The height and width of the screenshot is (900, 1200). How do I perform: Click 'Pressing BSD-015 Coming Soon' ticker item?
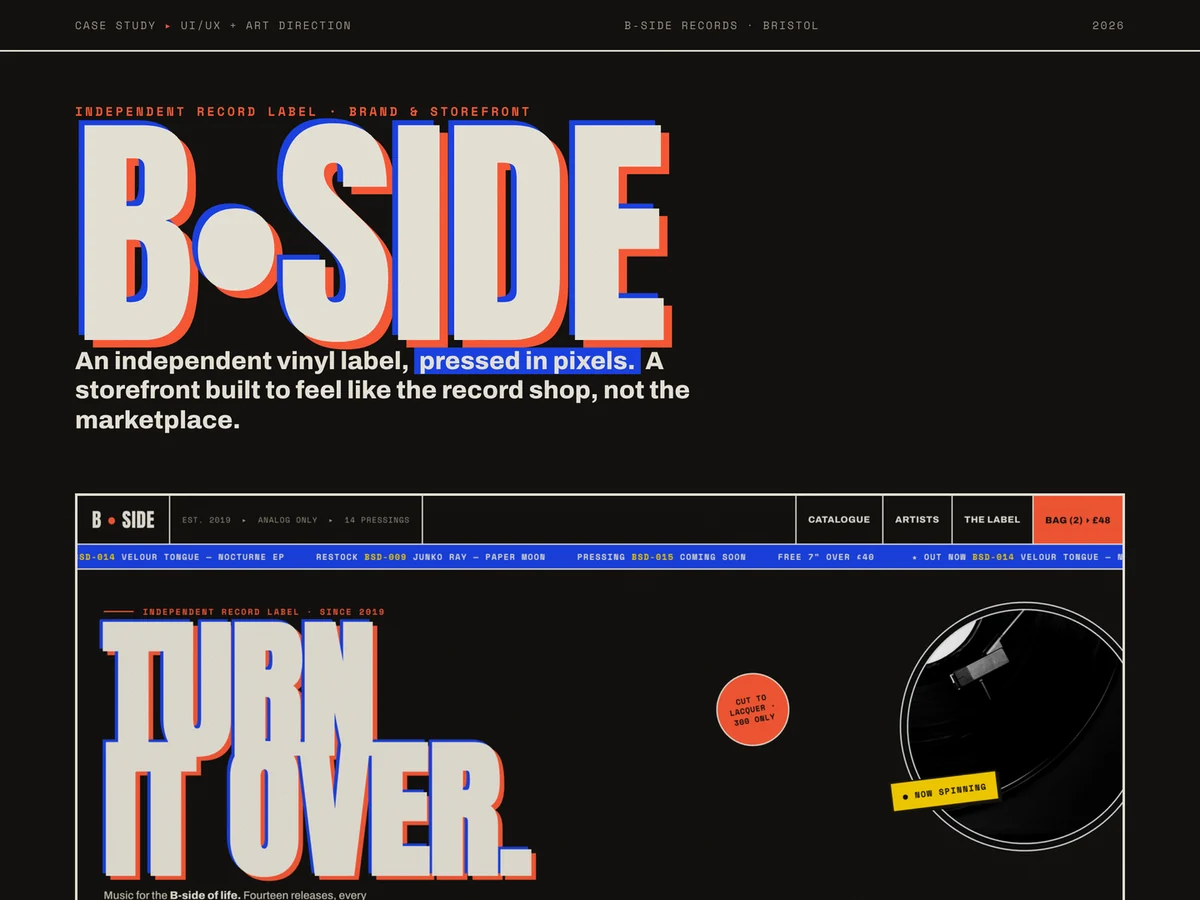coord(661,557)
